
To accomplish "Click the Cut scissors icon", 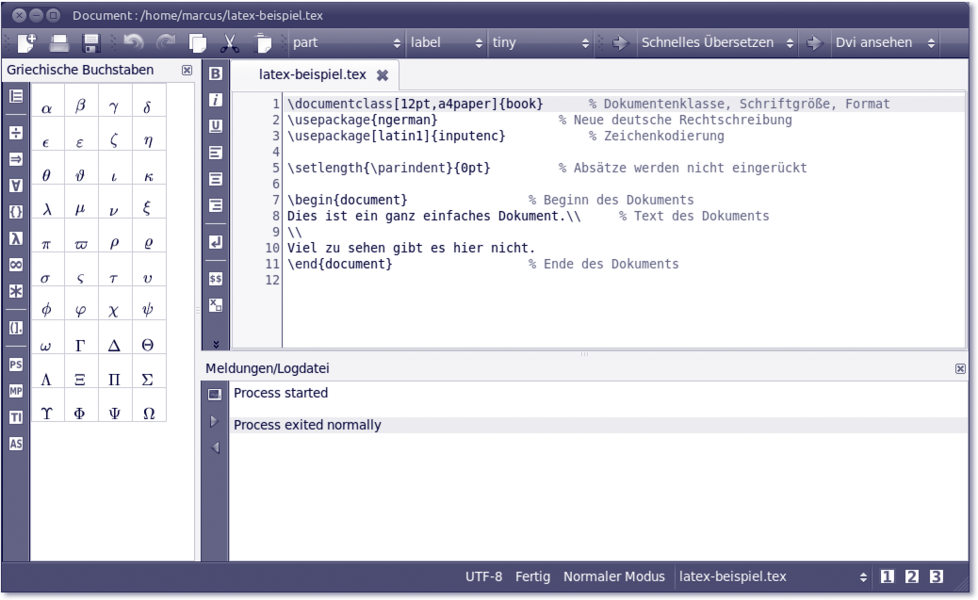I will pos(230,43).
